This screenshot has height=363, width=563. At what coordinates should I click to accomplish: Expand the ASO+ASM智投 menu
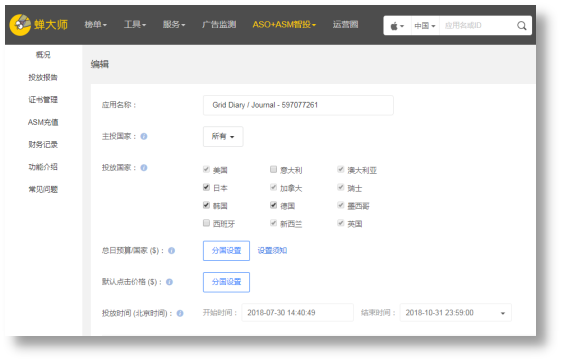click(284, 24)
